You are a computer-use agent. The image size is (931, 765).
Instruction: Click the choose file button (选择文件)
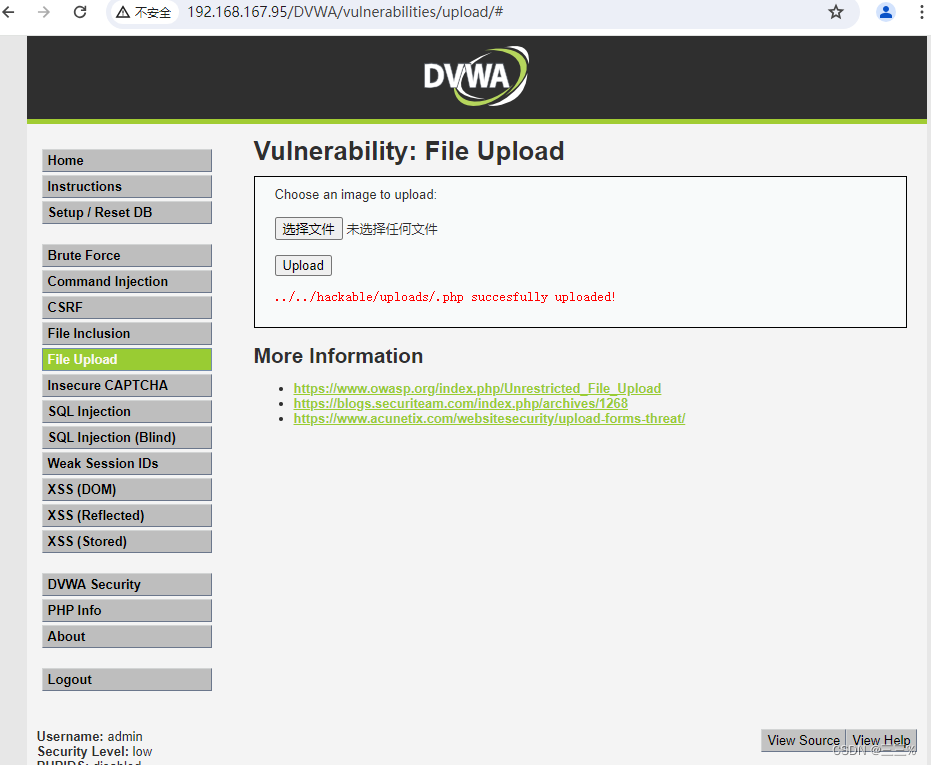(309, 229)
